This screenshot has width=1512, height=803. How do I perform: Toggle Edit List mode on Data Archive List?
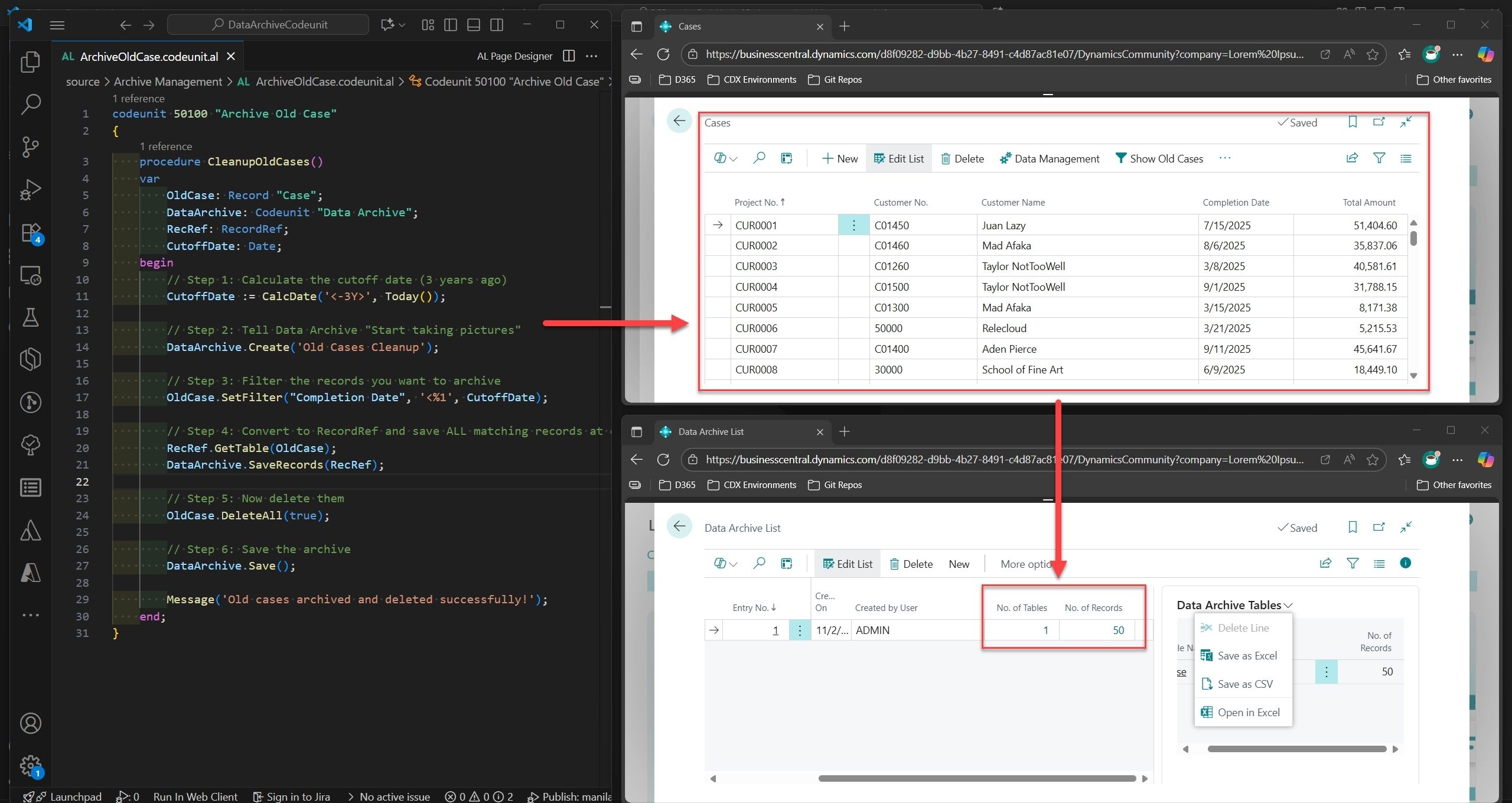tap(847, 563)
